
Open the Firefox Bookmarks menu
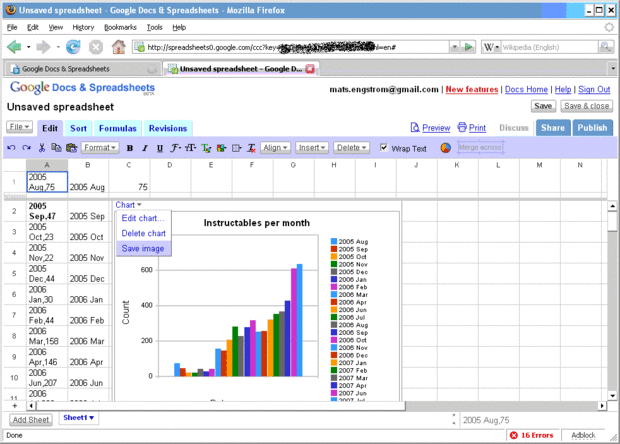pos(120,27)
